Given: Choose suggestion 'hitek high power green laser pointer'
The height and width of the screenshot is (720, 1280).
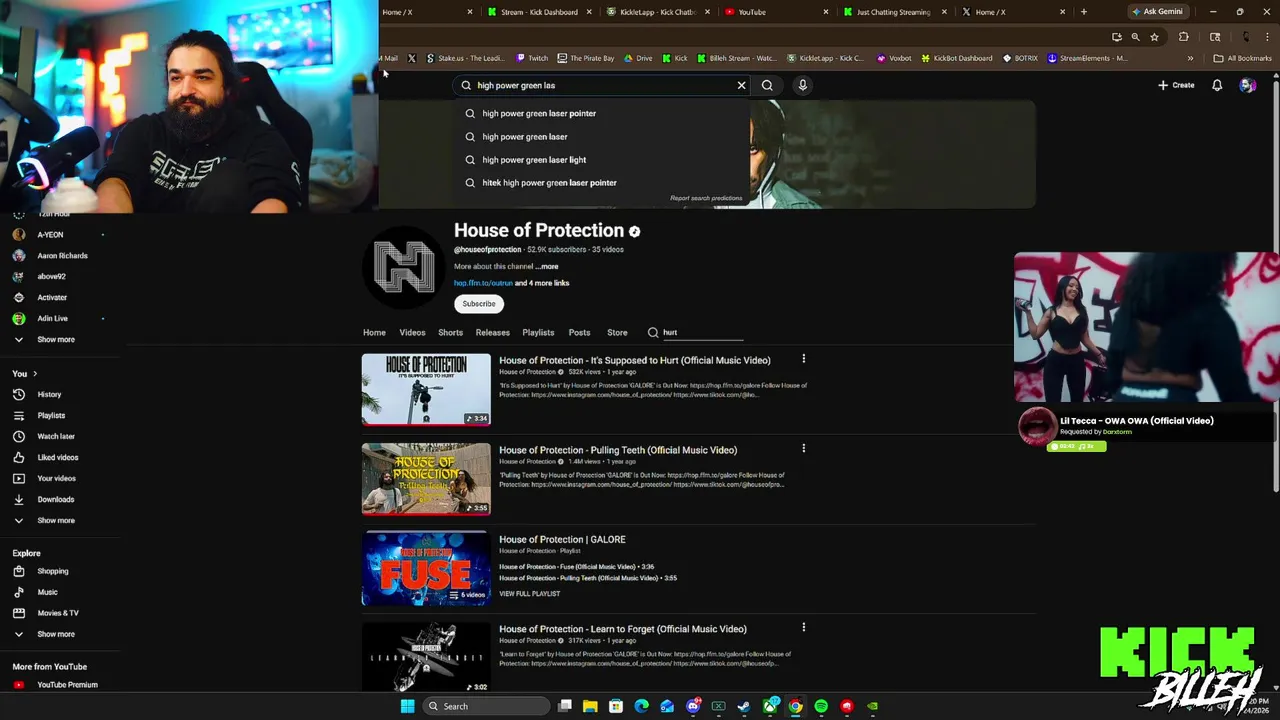Looking at the screenshot, I should (549, 183).
